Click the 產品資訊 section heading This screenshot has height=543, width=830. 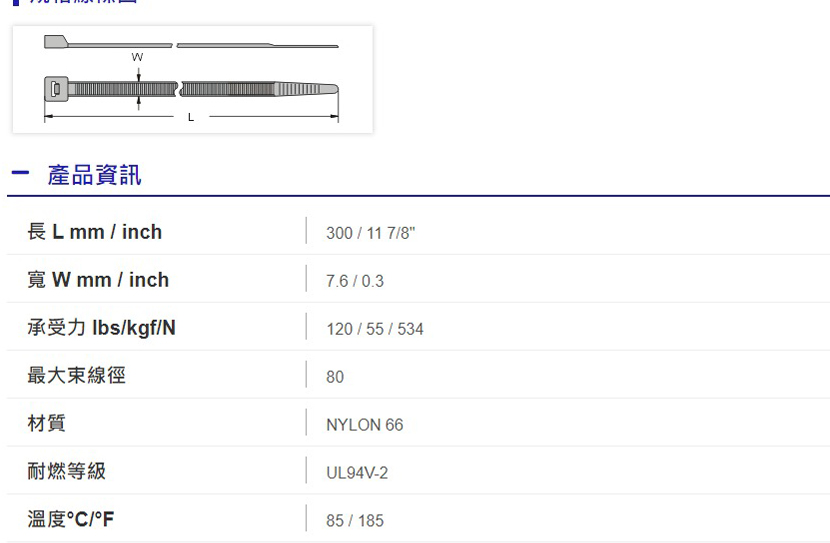tap(95, 176)
